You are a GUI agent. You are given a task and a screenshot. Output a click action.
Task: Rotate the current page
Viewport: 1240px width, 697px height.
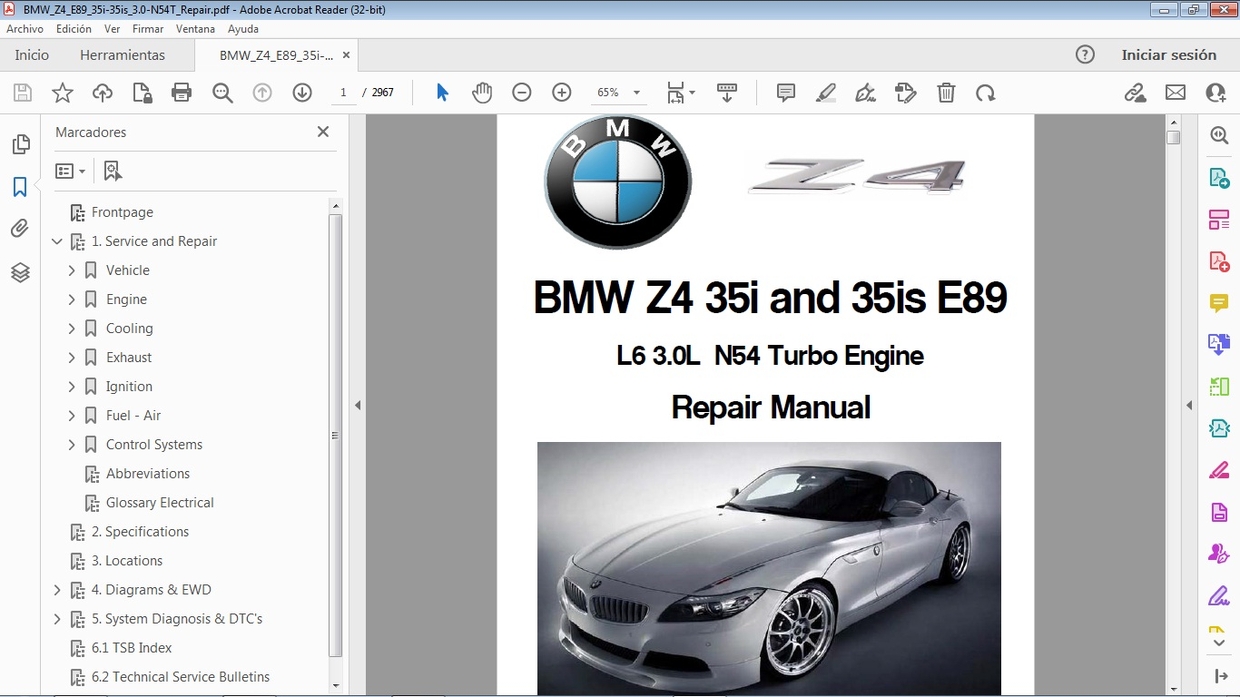tap(986, 92)
